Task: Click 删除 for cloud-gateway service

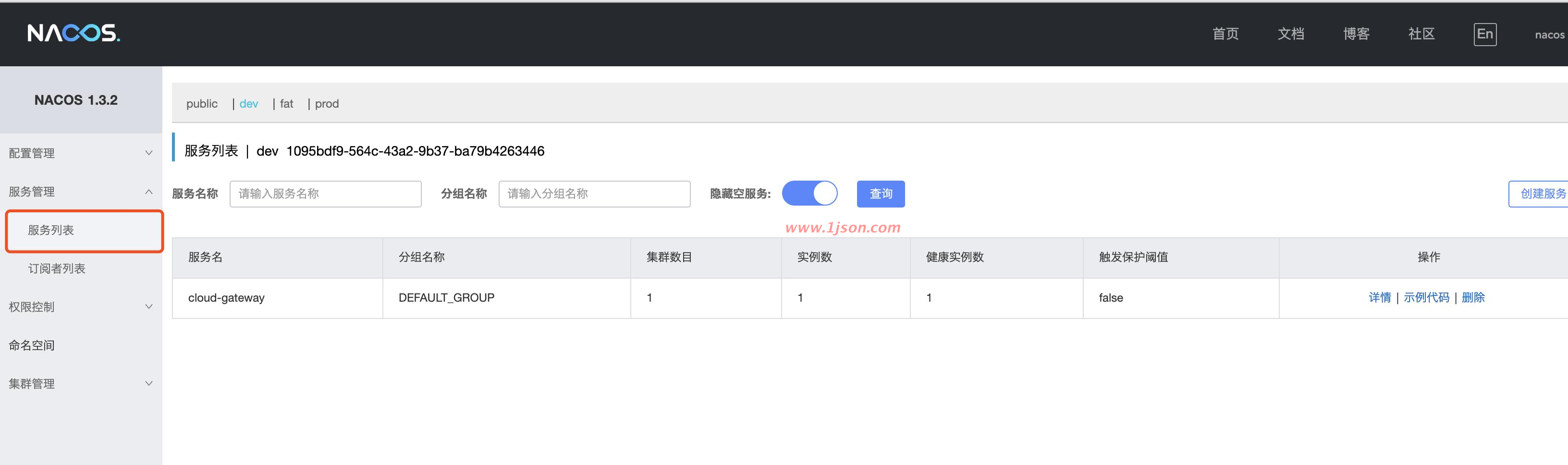Action: (x=1473, y=298)
